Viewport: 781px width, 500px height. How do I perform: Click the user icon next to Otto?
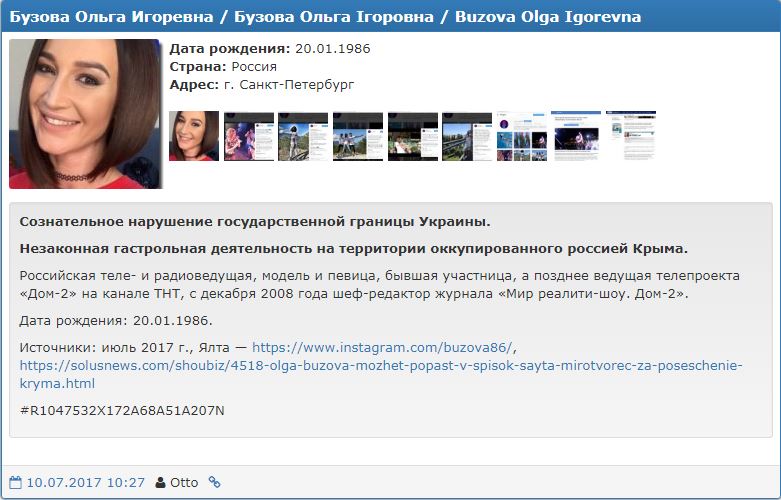pyautogui.click(x=160, y=482)
